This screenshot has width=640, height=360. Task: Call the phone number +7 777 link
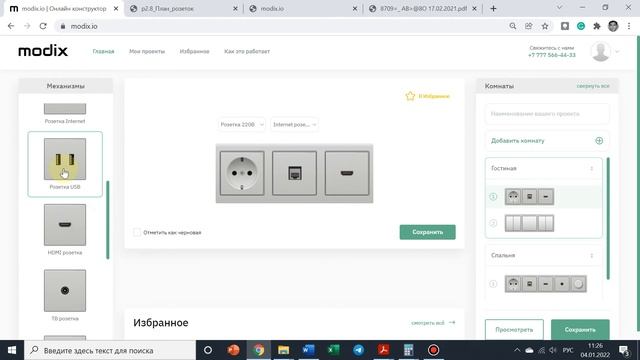click(551, 55)
